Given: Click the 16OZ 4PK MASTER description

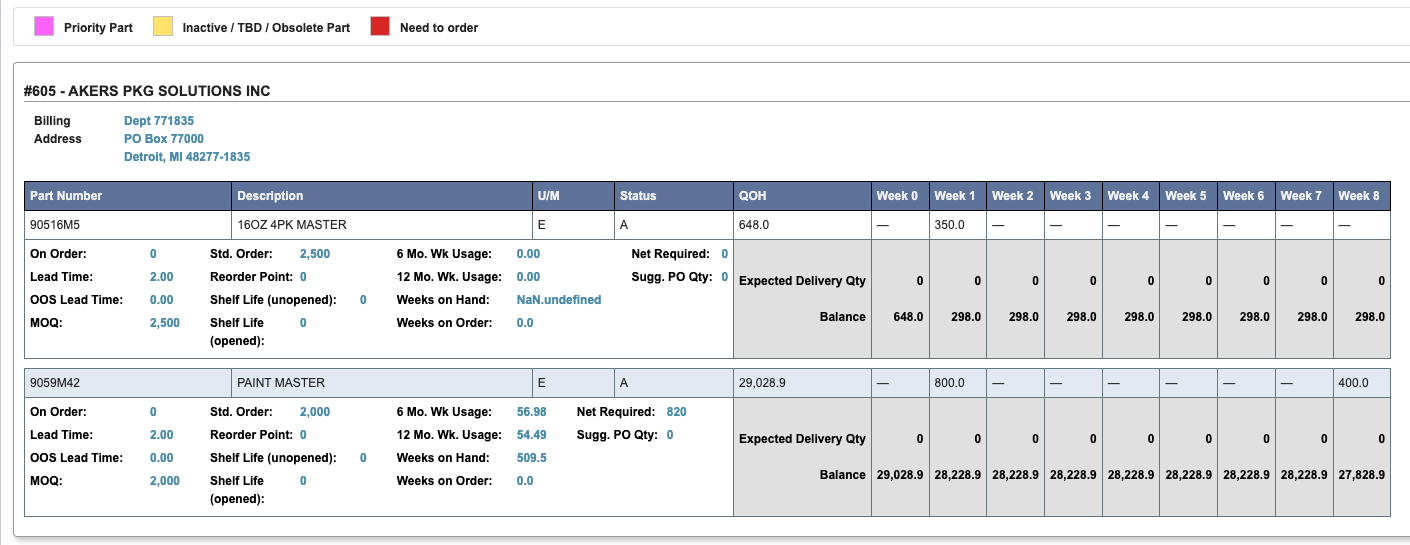Looking at the screenshot, I should [292, 225].
